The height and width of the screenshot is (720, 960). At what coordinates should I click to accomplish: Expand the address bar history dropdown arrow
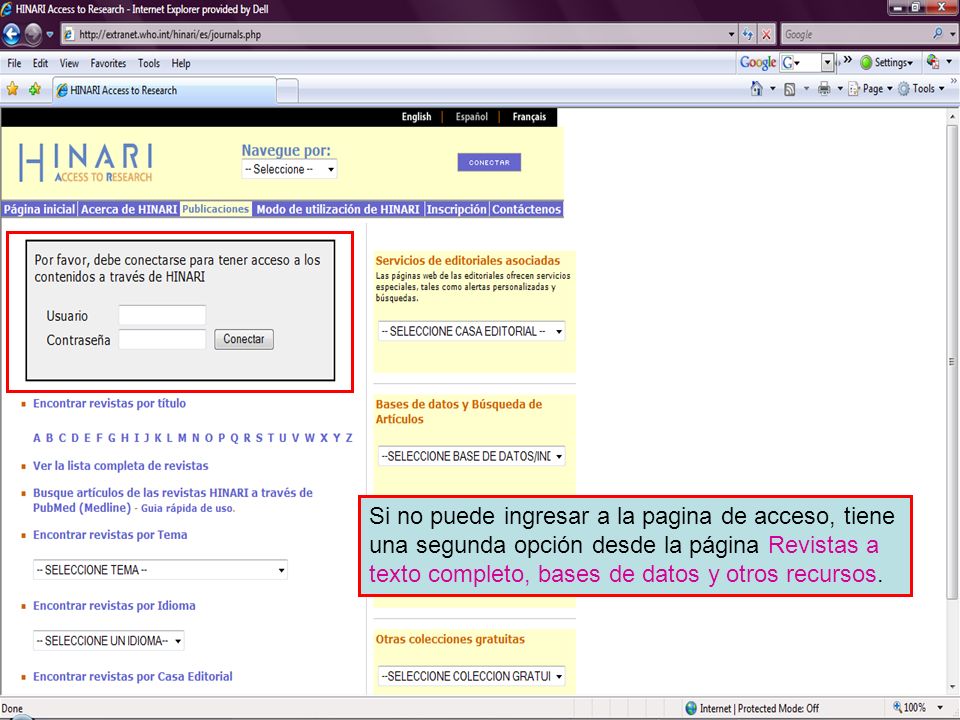click(x=731, y=34)
